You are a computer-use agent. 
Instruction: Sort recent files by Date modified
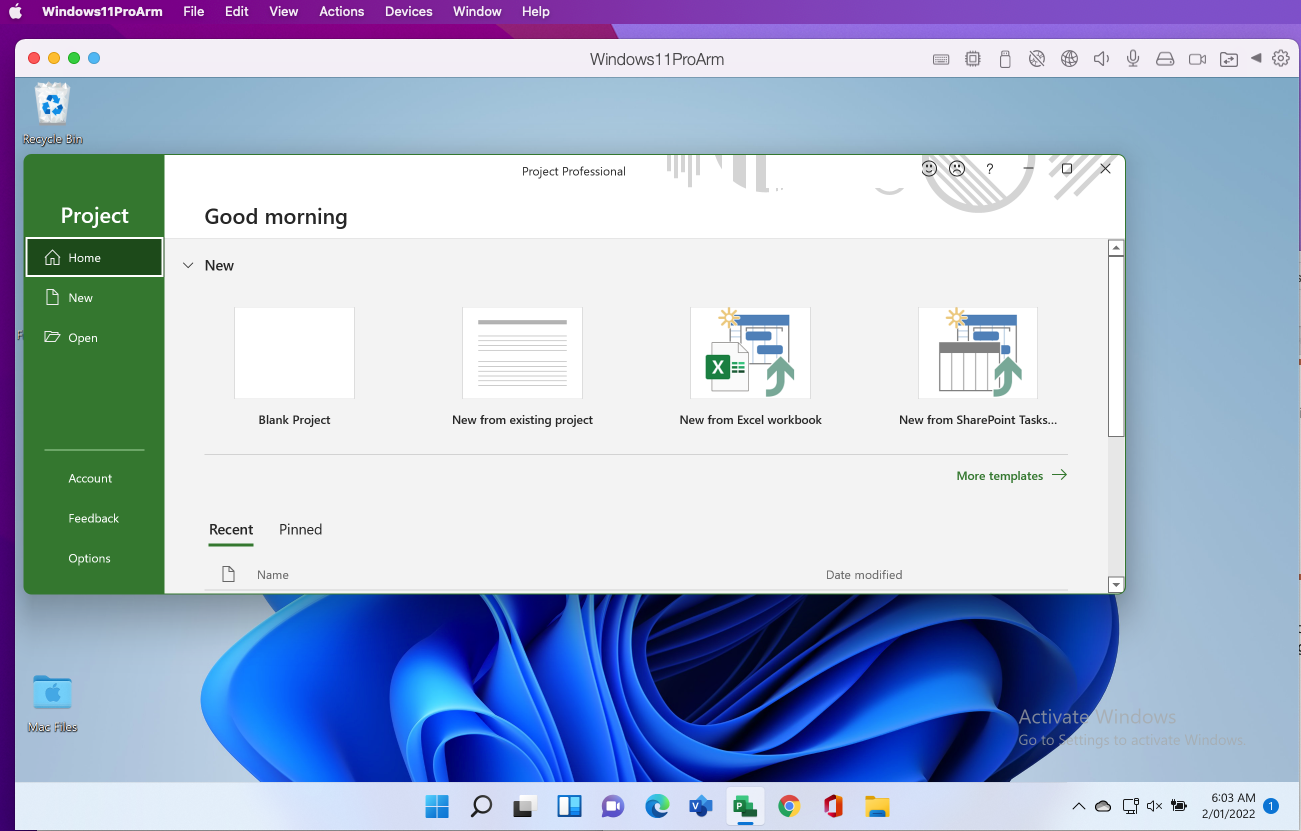pos(864,575)
